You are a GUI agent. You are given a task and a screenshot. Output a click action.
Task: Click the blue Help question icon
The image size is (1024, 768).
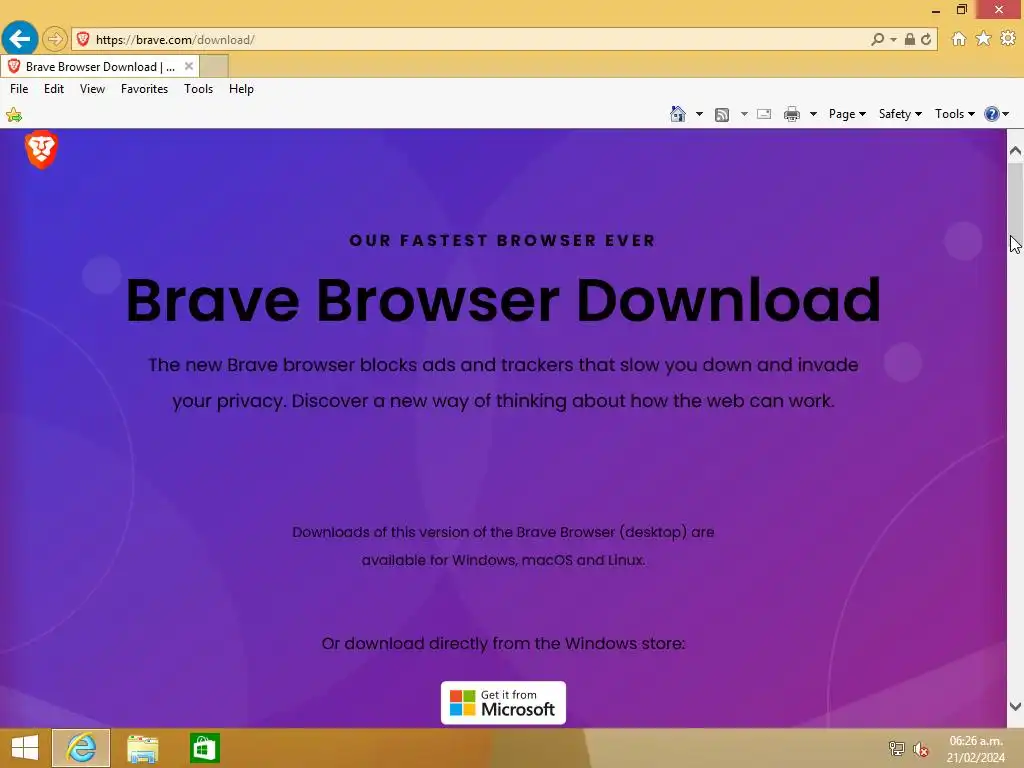[991, 114]
